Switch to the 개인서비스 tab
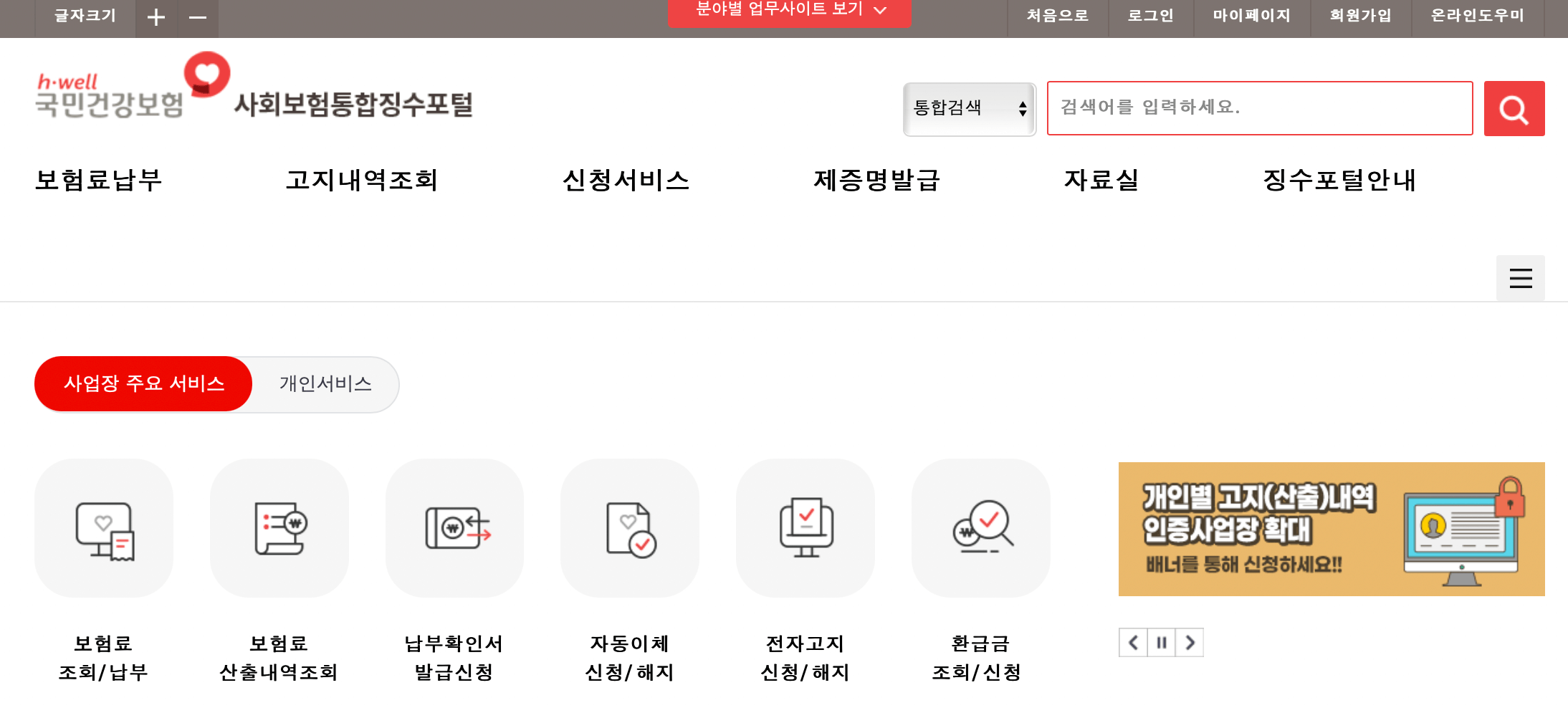1568x713 pixels. tap(325, 384)
